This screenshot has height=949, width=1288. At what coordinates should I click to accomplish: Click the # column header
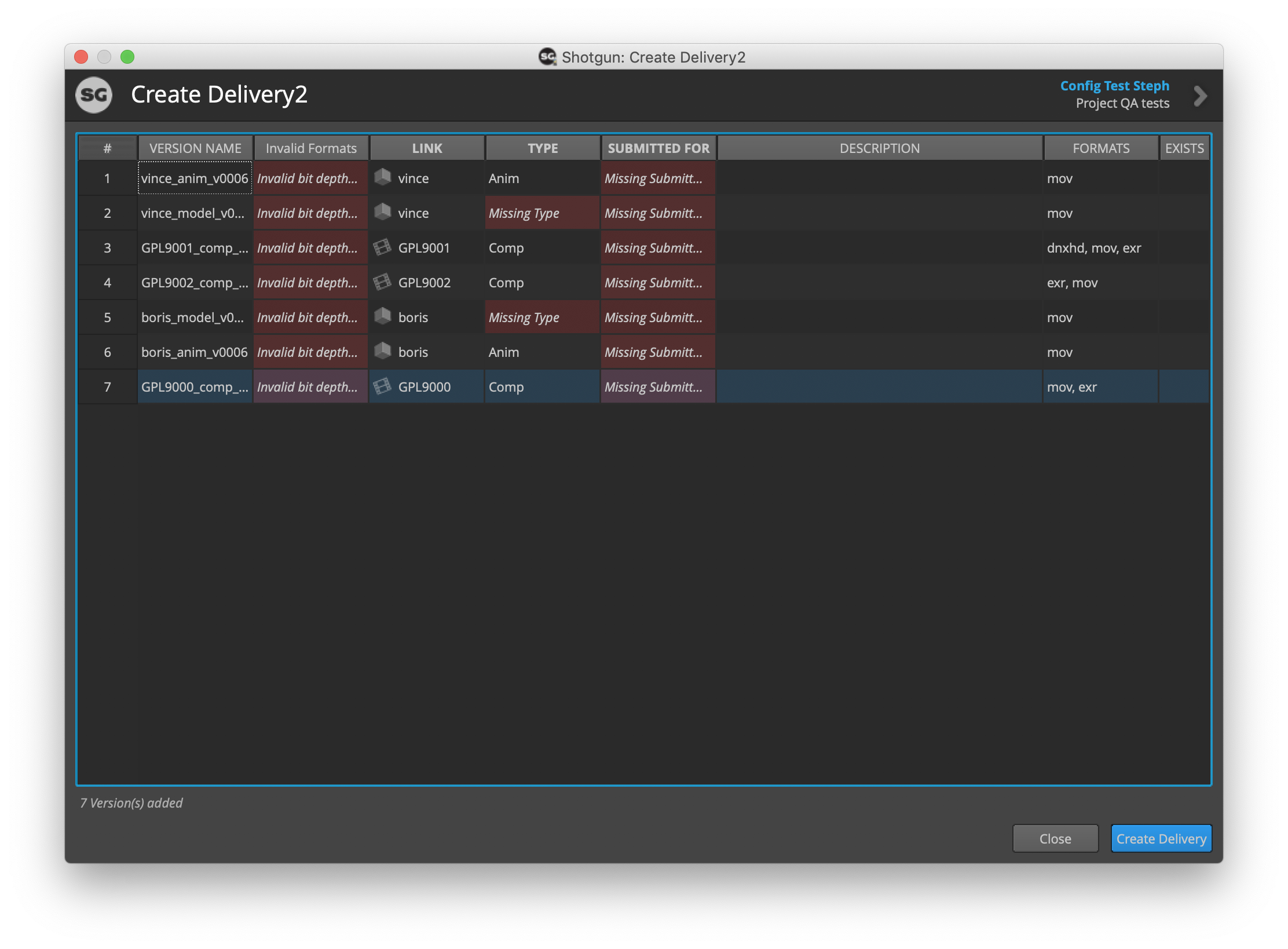click(x=107, y=148)
